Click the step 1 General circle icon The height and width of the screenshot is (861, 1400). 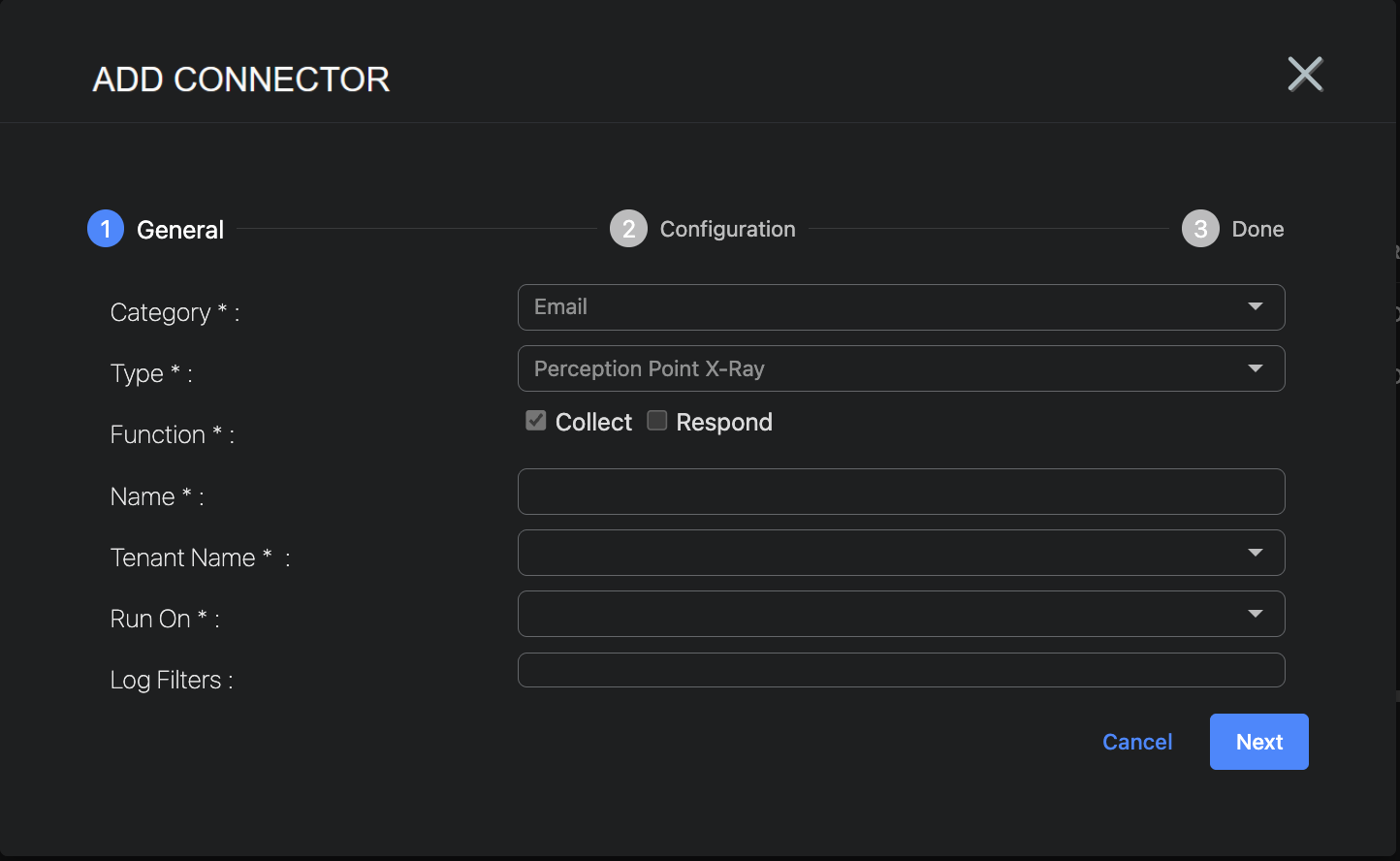point(106,229)
